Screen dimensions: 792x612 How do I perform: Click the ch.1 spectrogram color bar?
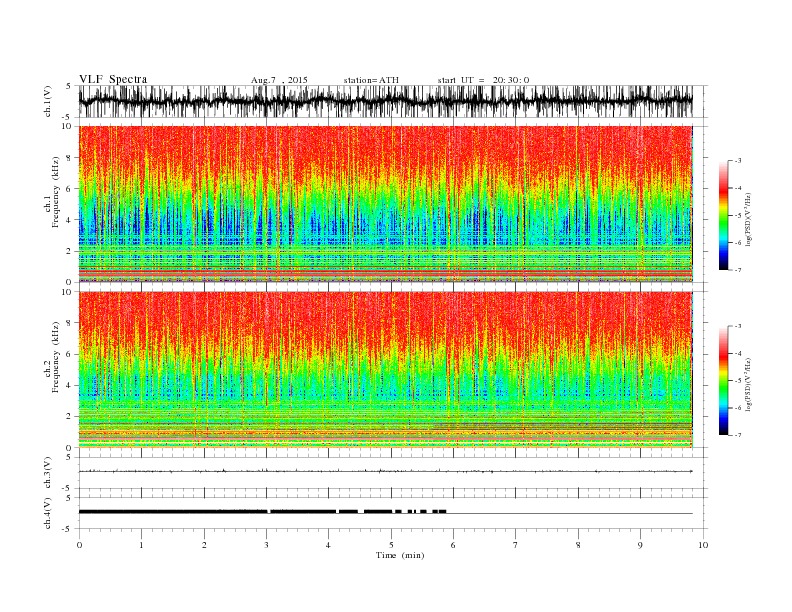coord(723,216)
